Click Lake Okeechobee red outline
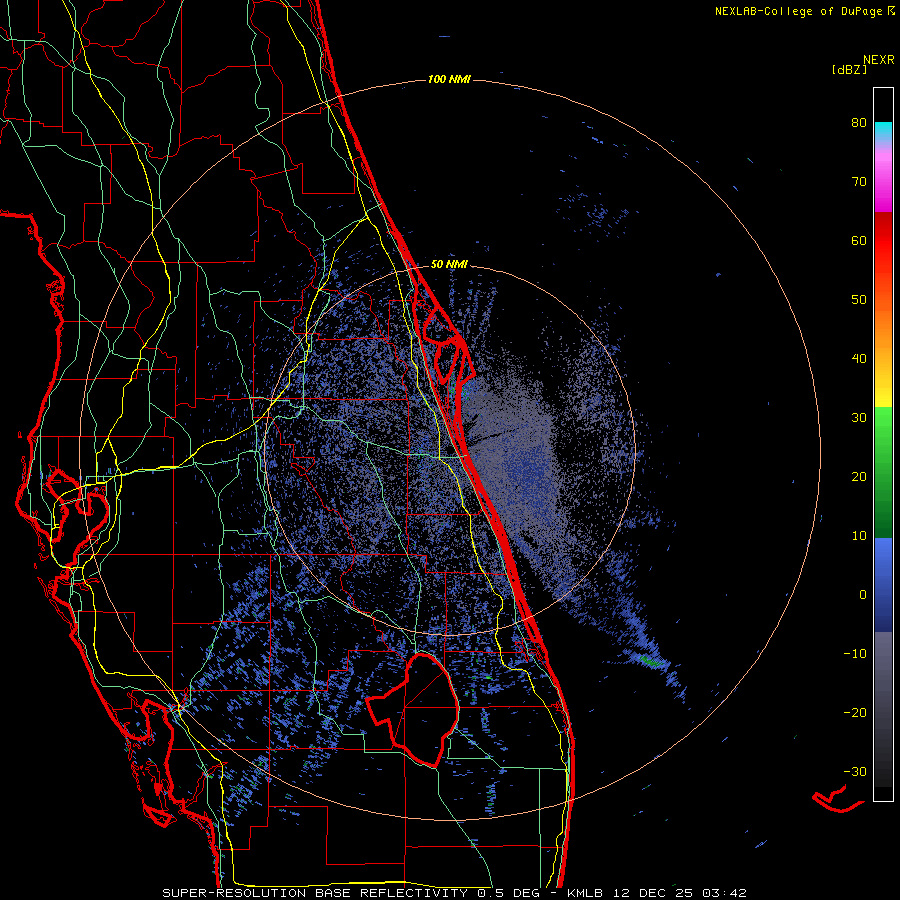This screenshot has height=900, width=900. pyautogui.click(x=413, y=709)
